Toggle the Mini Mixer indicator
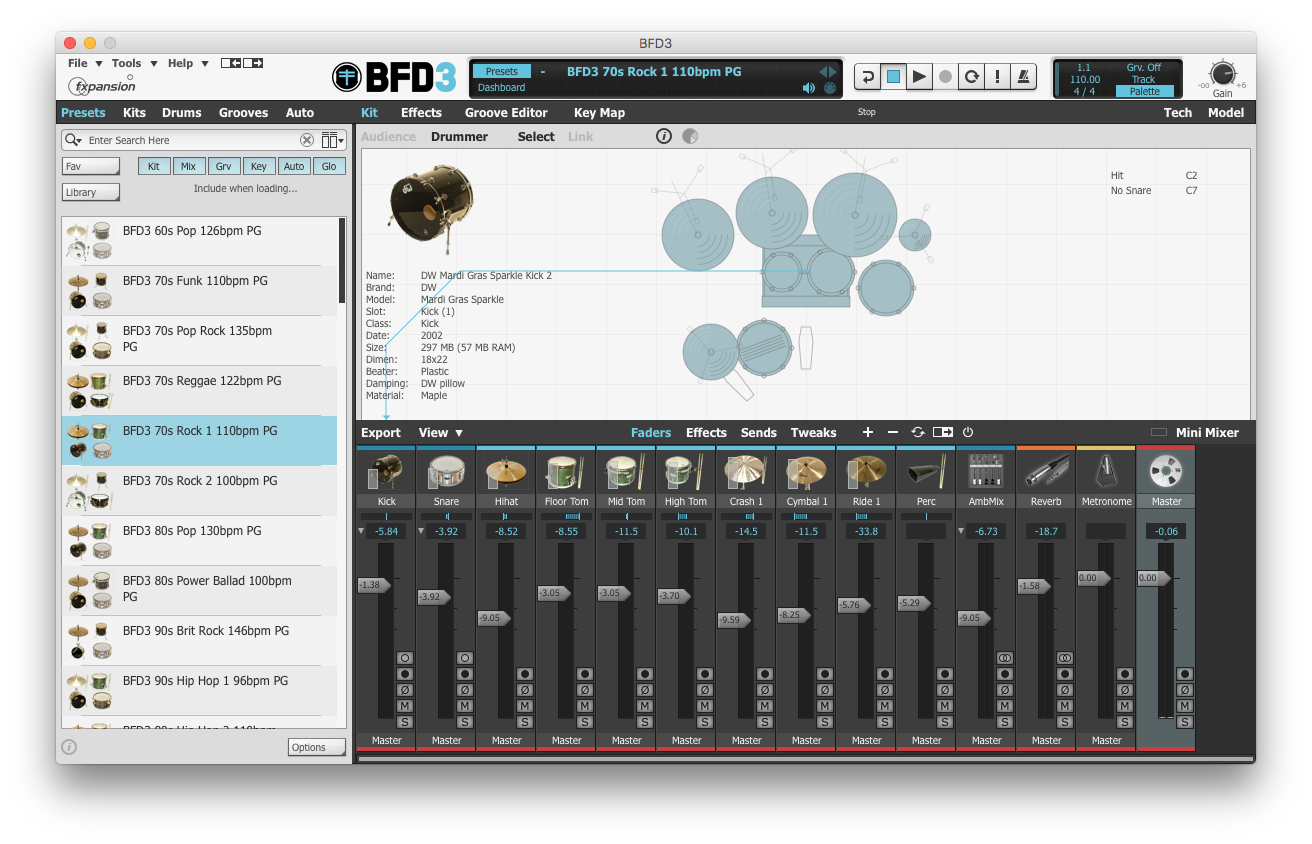Viewport: 1312px width, 844px height. coord(1159,433)
